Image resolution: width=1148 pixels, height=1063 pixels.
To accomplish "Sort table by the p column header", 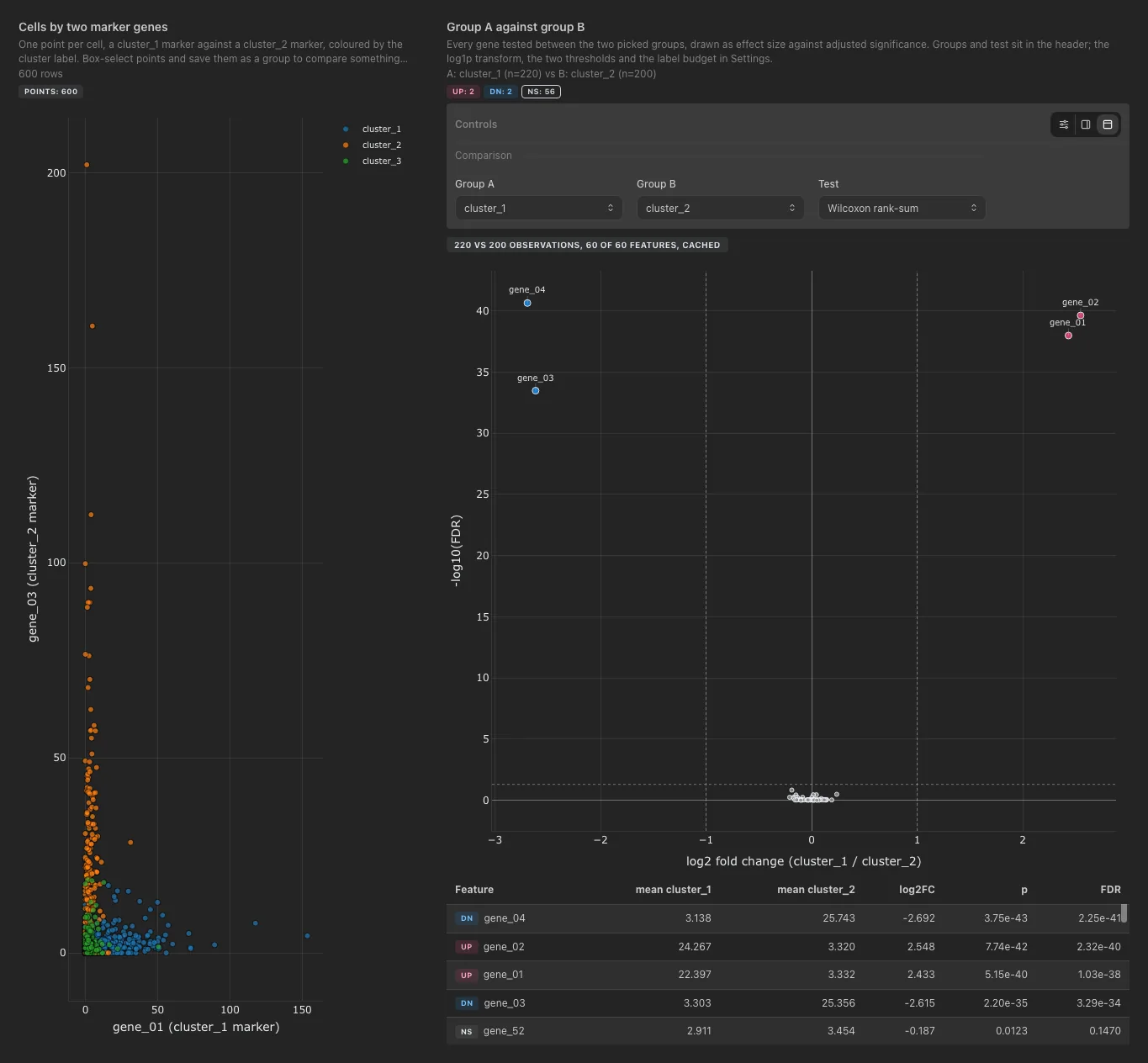I will [1024, 890].
